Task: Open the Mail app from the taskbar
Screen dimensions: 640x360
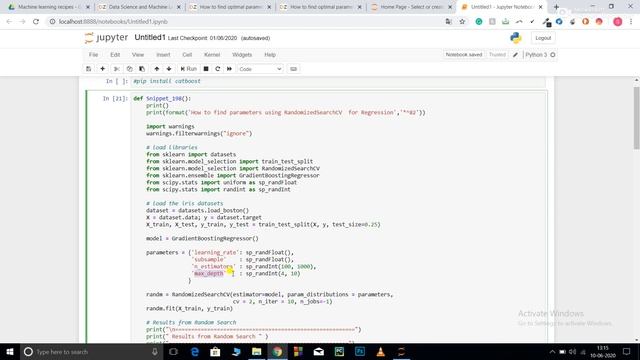Action: coord(319,351)
